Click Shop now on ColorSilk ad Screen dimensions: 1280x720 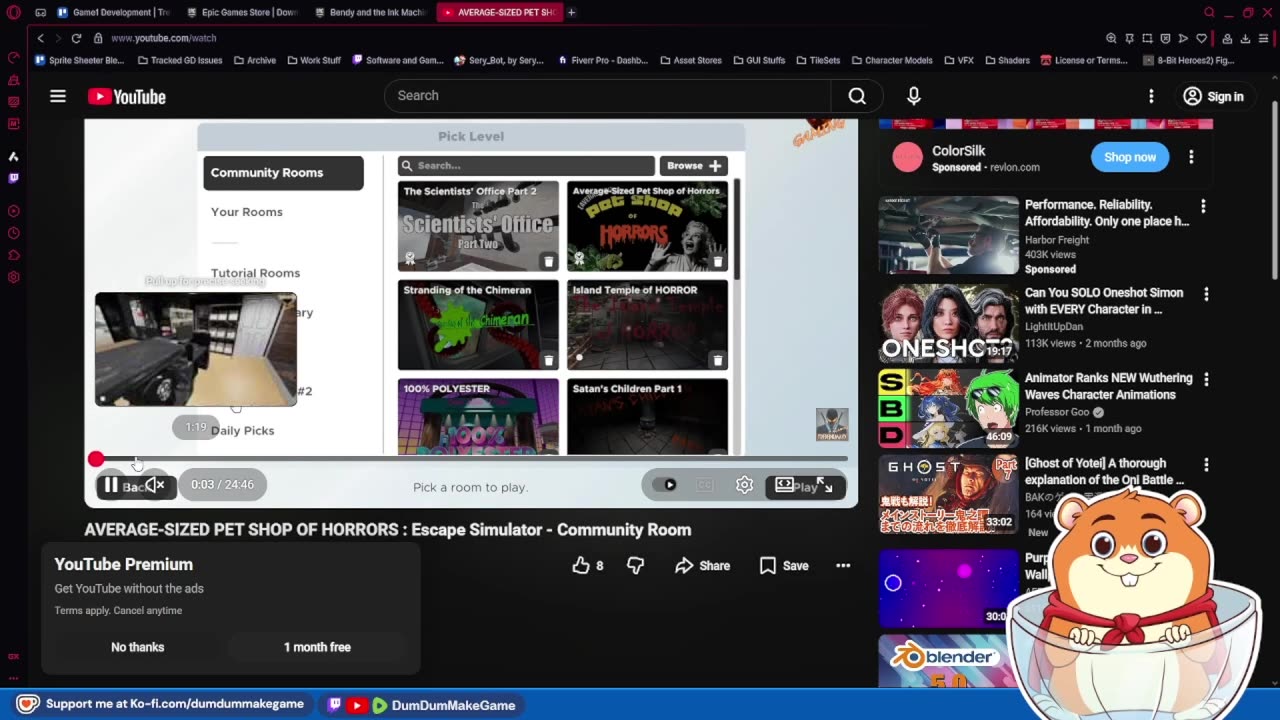click(1130, 157)
